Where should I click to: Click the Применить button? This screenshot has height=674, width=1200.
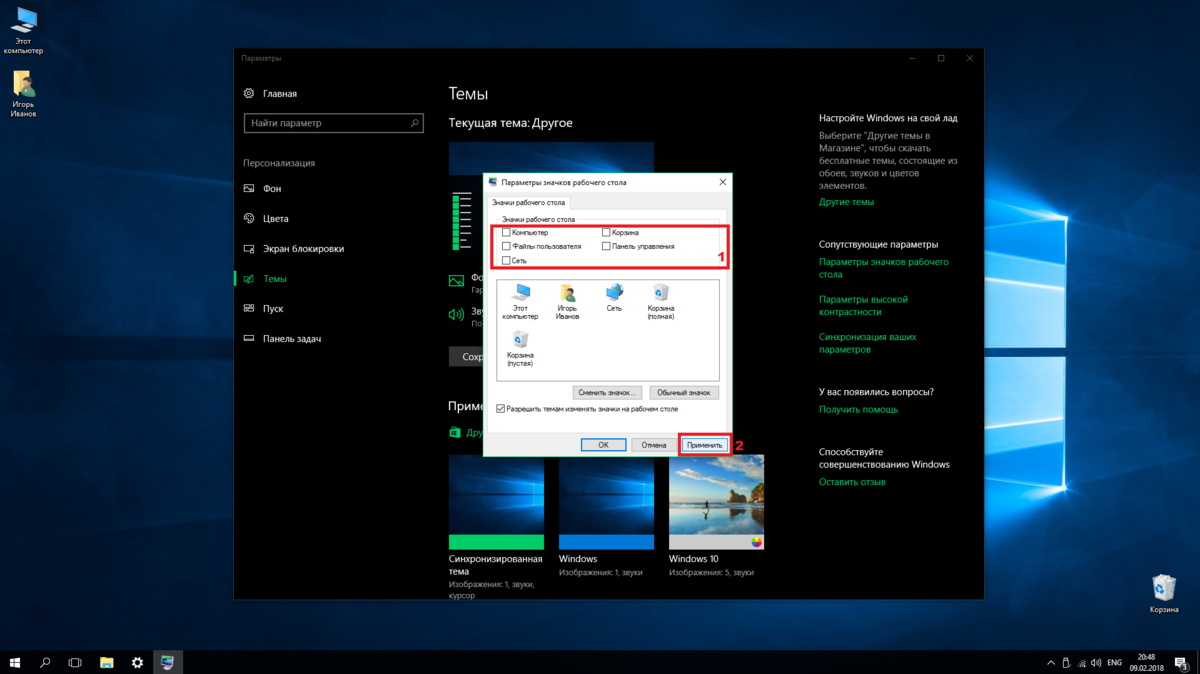tap(704, 445)
